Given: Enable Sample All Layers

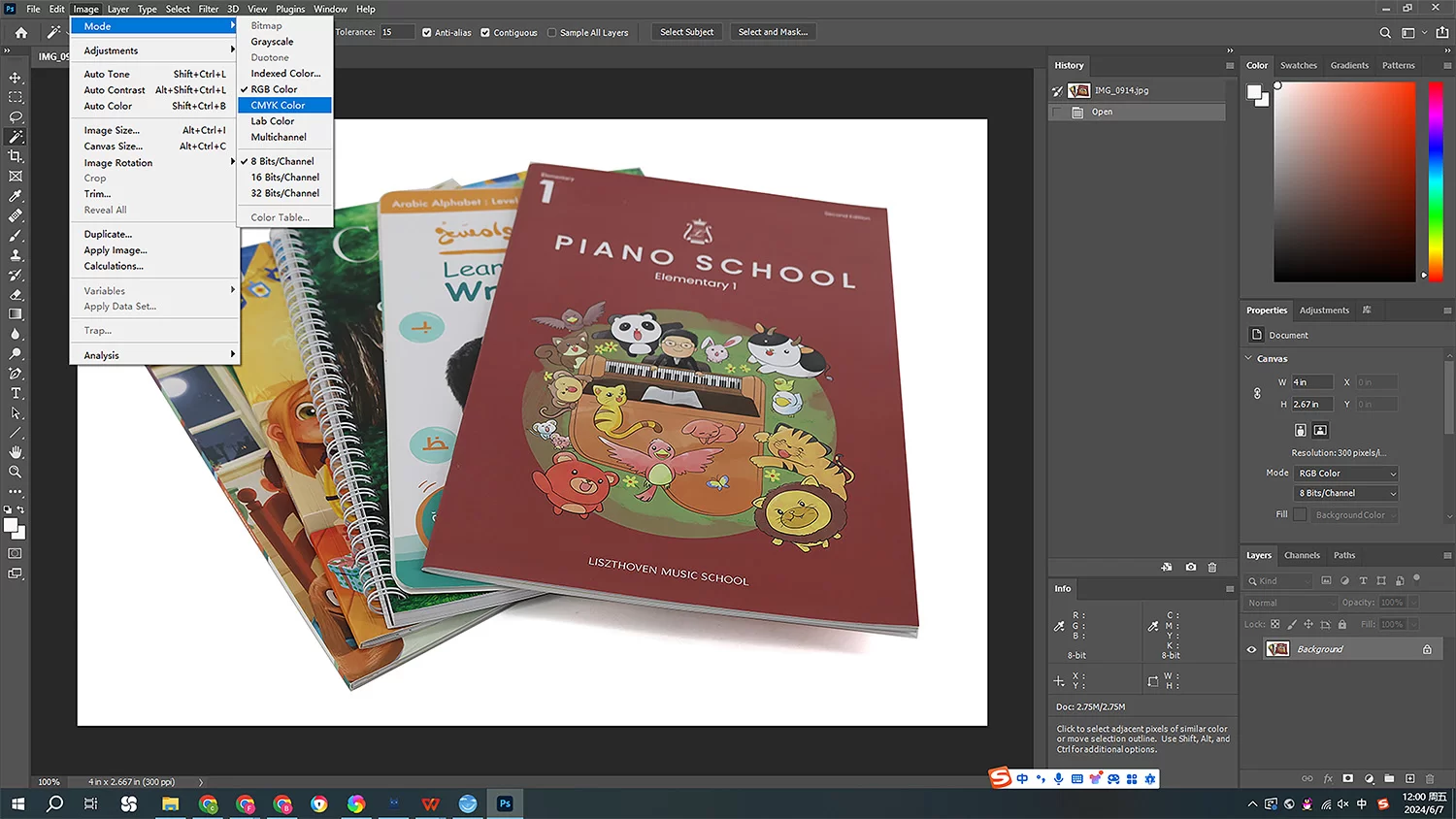Looking at the screenshot, I should 552,32.
